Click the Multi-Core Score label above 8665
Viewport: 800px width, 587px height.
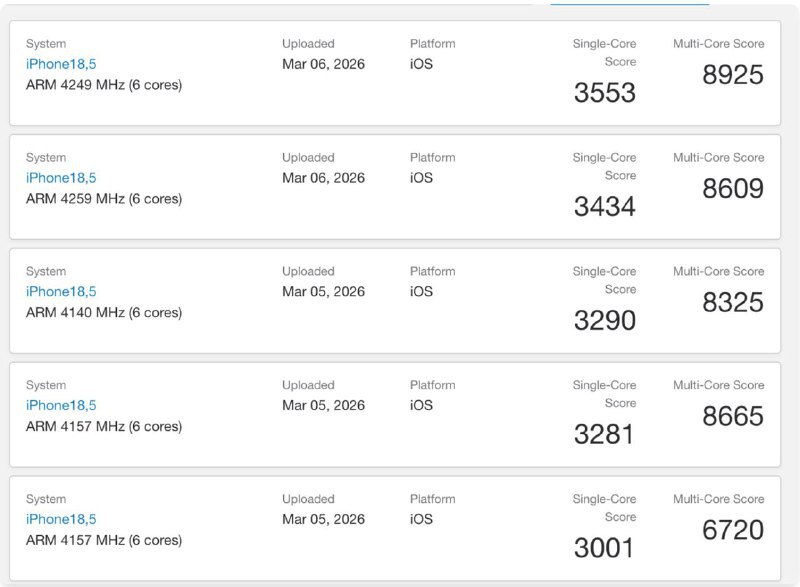pyautogui.click(x=718, y=385)
